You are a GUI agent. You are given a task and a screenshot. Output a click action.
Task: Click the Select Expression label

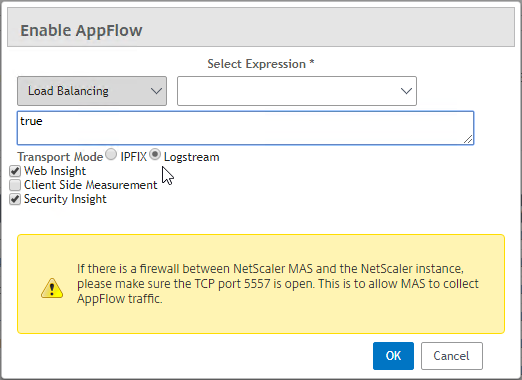(x=261, y=64)
